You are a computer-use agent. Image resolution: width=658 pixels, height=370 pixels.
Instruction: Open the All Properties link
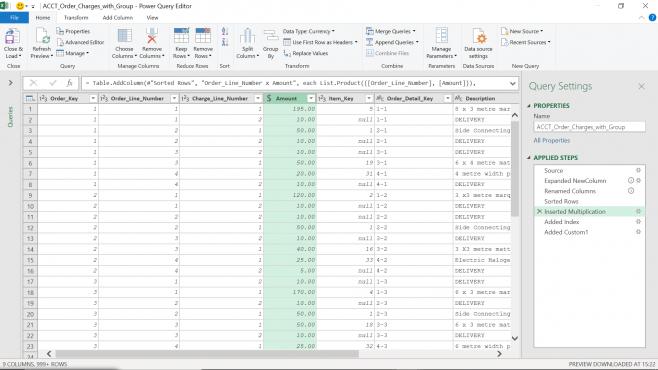click(x=551, y=141)
